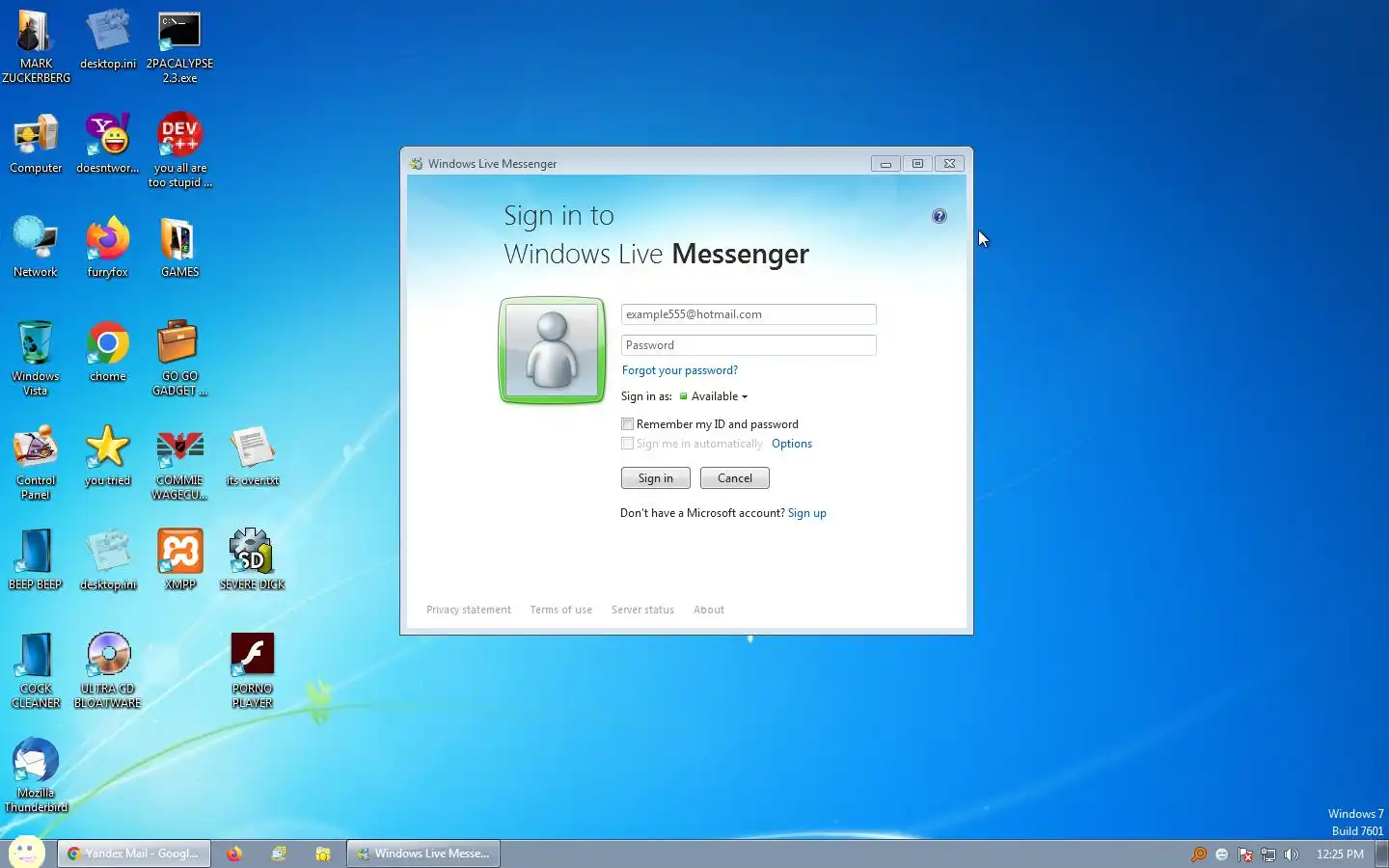Select the COCK CLEANER desktop icon
Screen dimensions: 1389x868
tap(36, 671)
